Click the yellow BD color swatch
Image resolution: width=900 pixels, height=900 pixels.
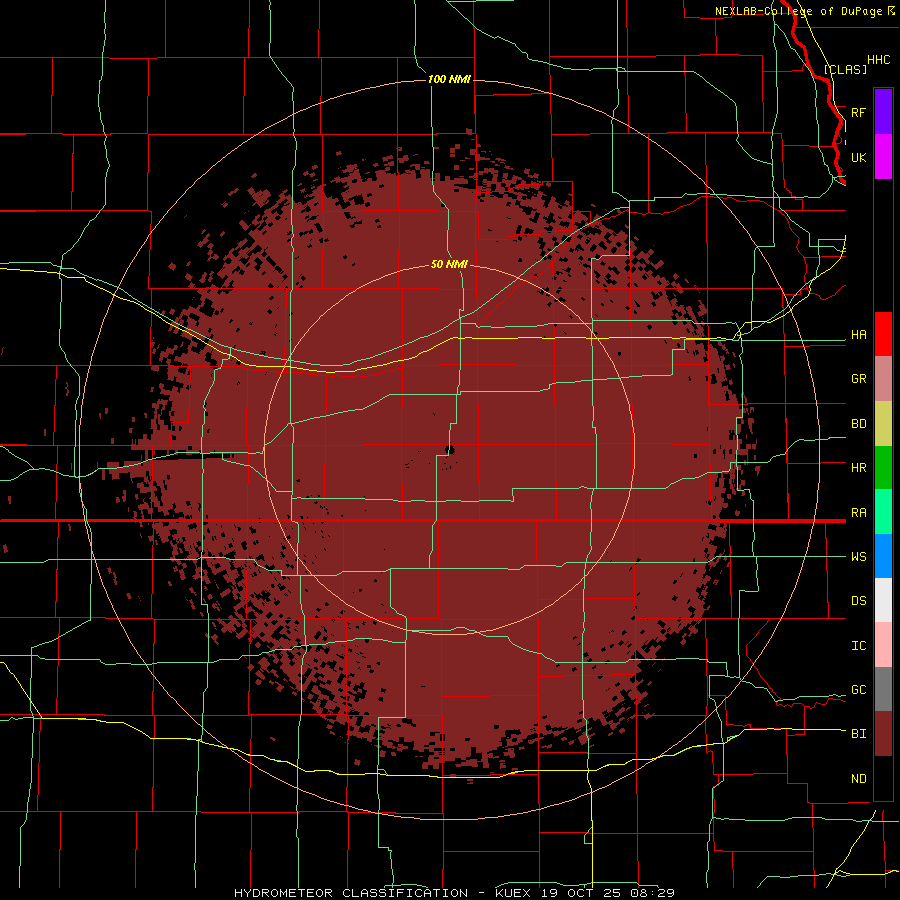pyautogui.click(x=883, y=424)
